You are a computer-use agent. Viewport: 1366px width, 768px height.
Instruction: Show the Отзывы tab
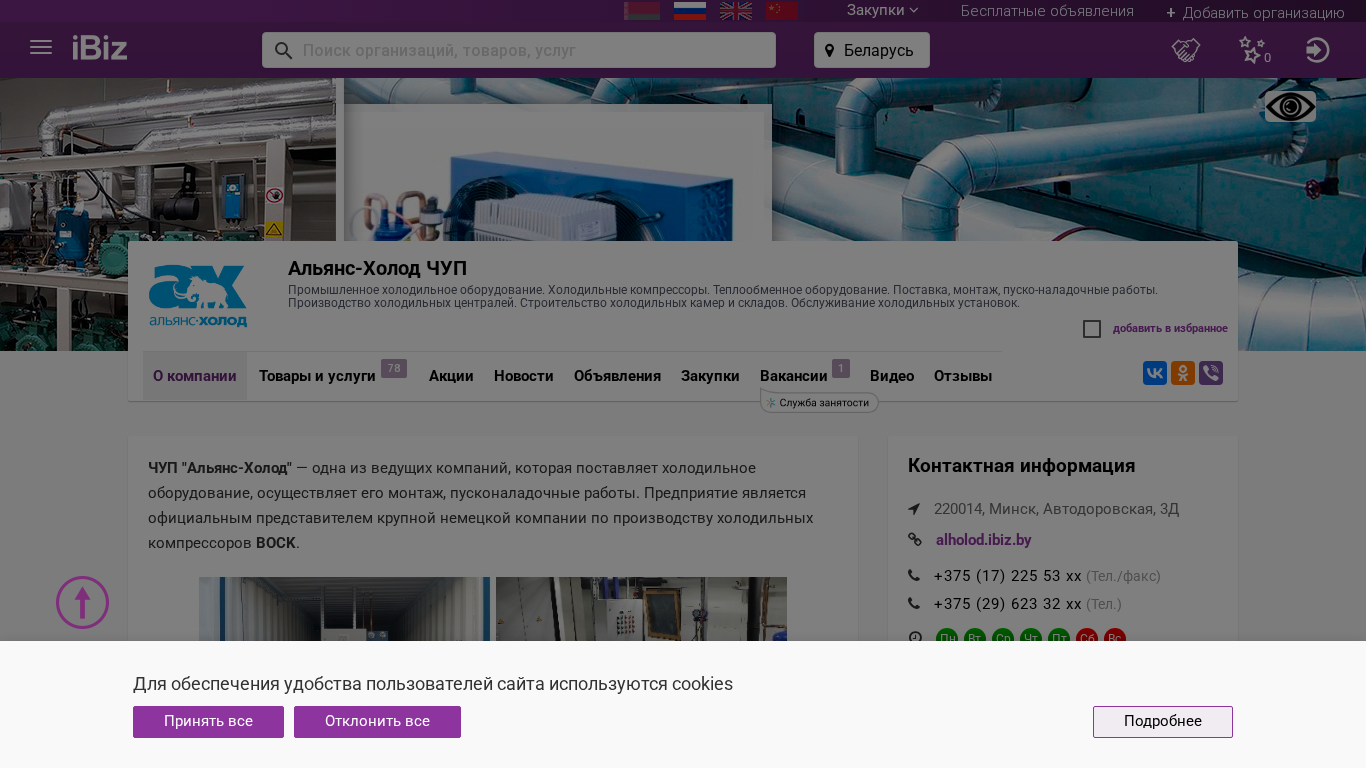(963, 376)
